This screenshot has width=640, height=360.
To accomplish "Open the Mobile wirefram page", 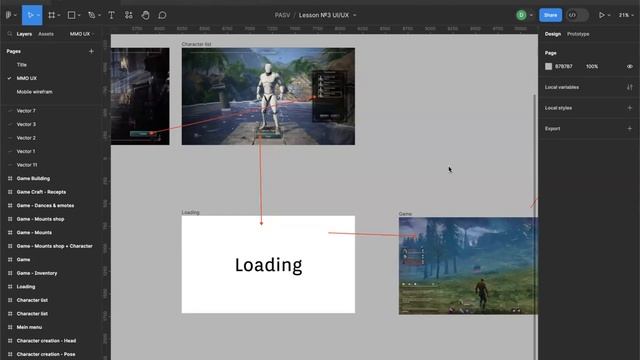I will pos(34,92).
